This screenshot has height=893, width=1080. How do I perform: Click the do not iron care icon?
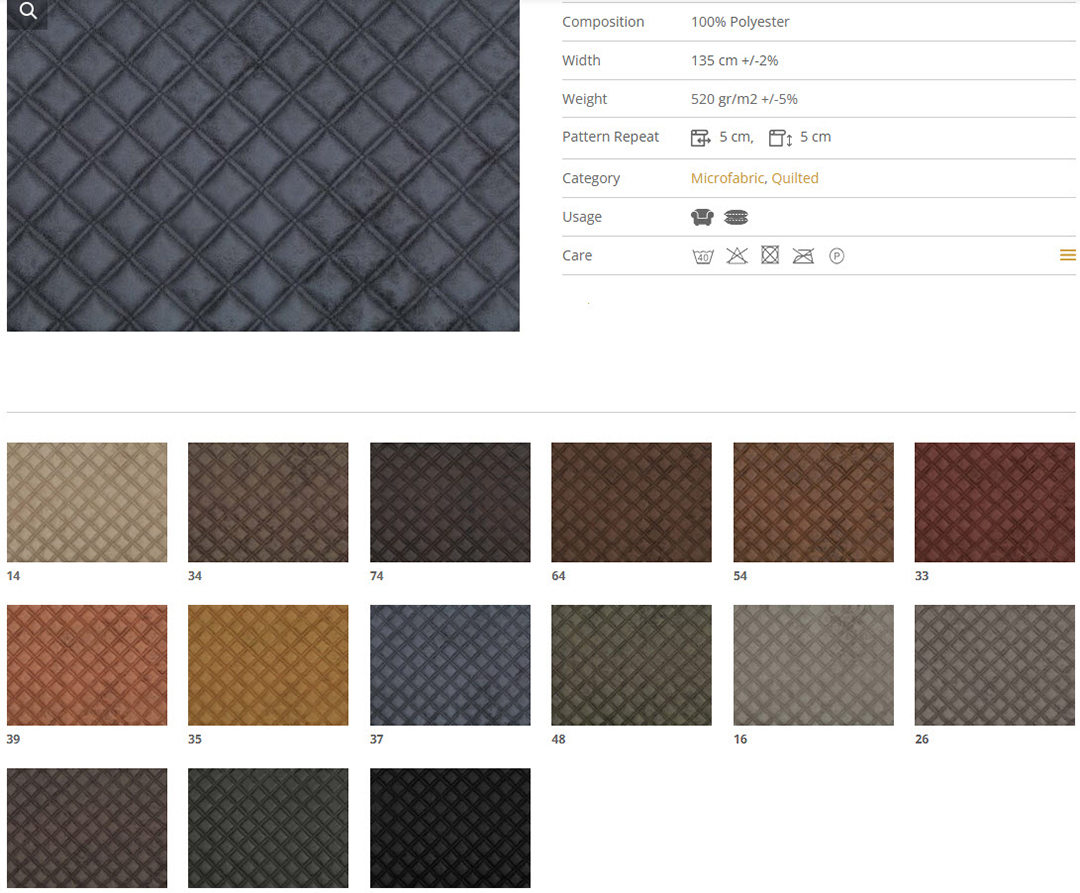tap(803, 256)
